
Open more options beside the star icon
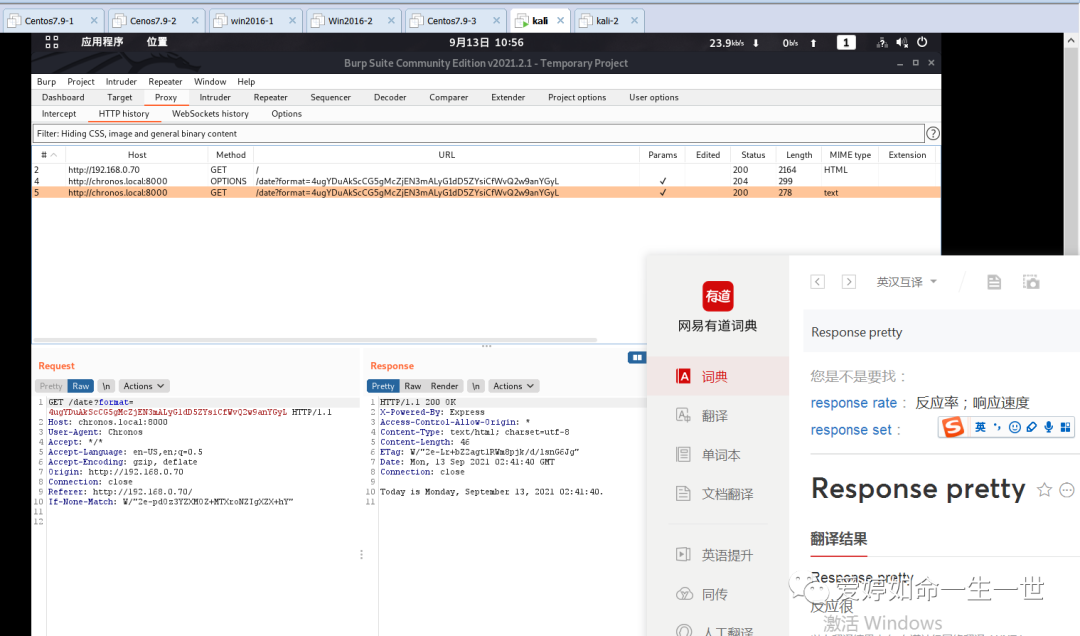[x=1067, y=490]
